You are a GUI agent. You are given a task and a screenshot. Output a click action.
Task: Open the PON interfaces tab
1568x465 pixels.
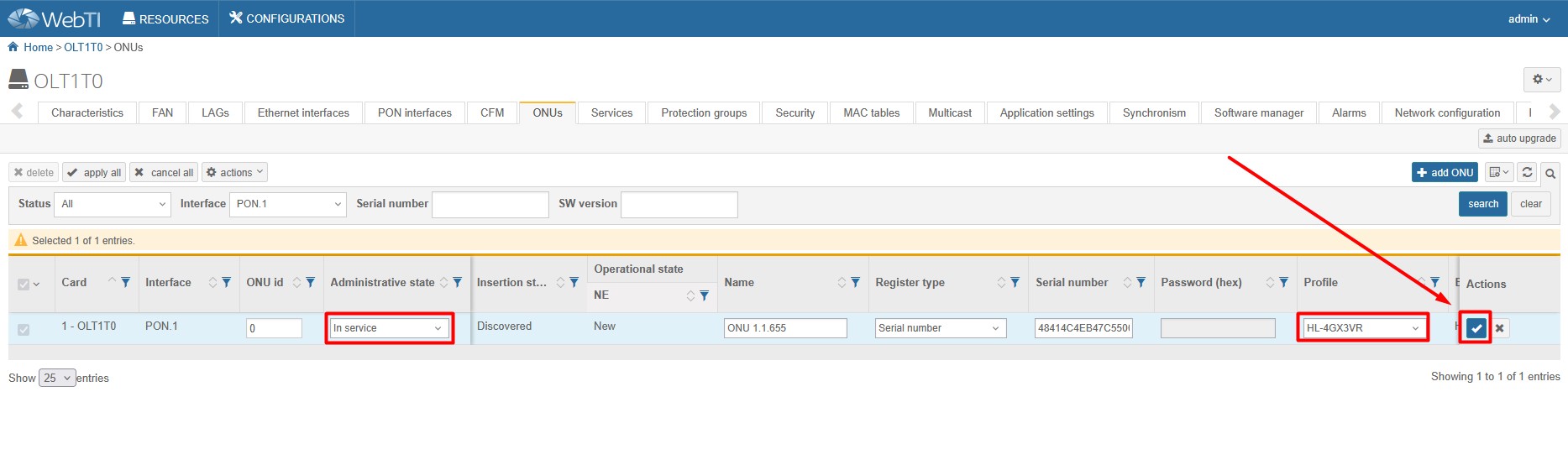point(414,112)
